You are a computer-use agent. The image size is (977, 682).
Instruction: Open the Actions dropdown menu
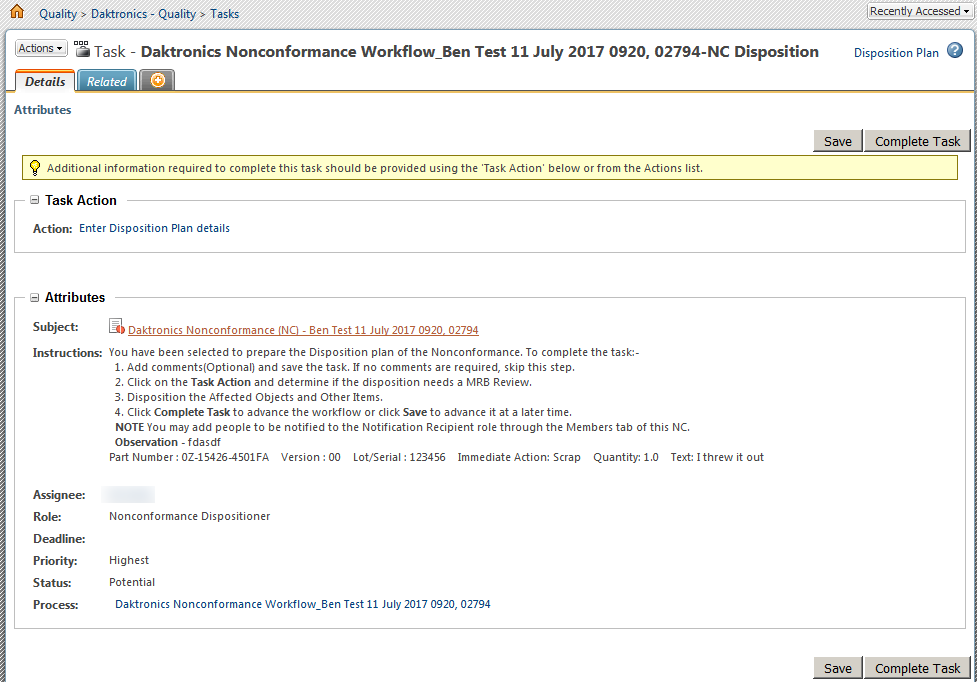[x=41, y=49]
